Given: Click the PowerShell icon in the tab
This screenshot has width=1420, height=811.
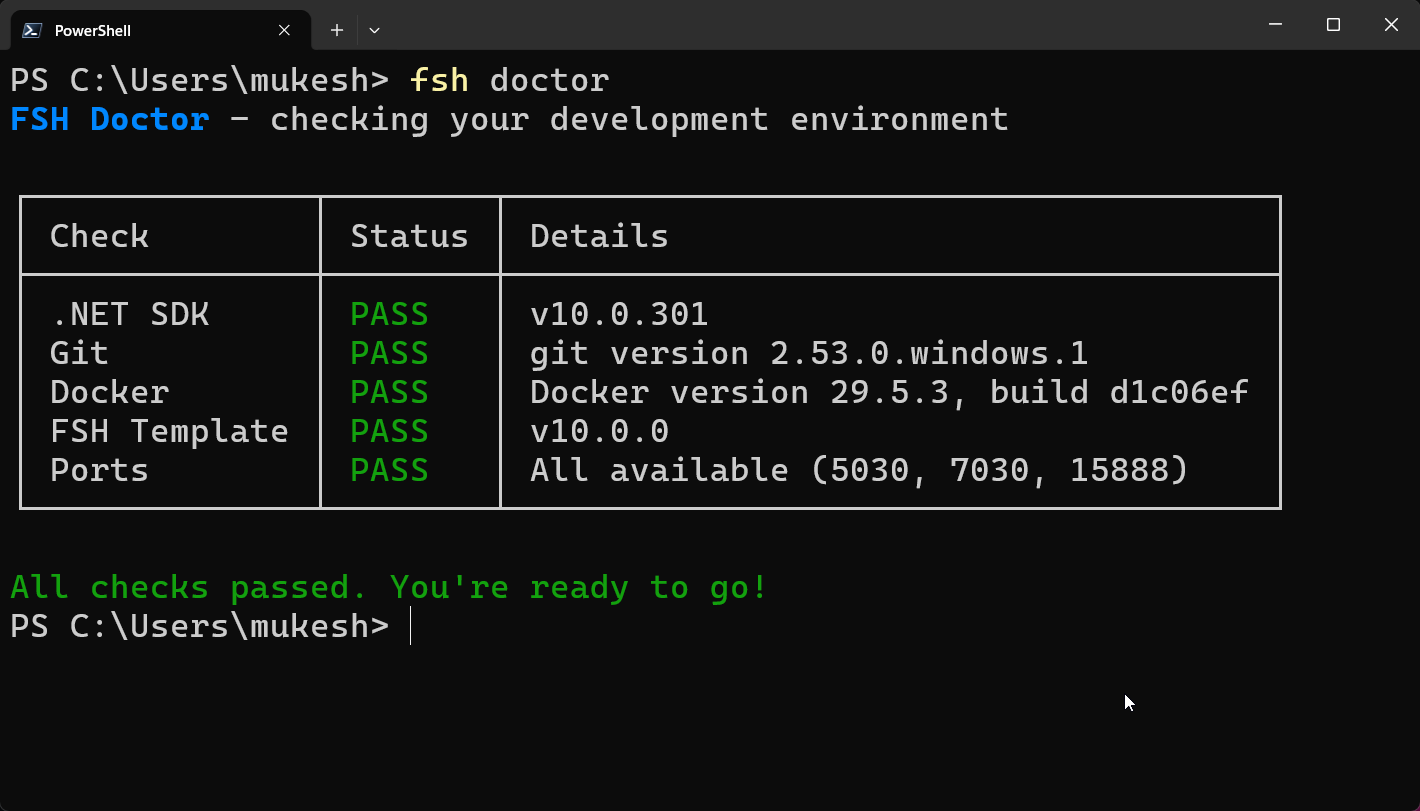Looking at the screenshot, I should coord(32,30).
